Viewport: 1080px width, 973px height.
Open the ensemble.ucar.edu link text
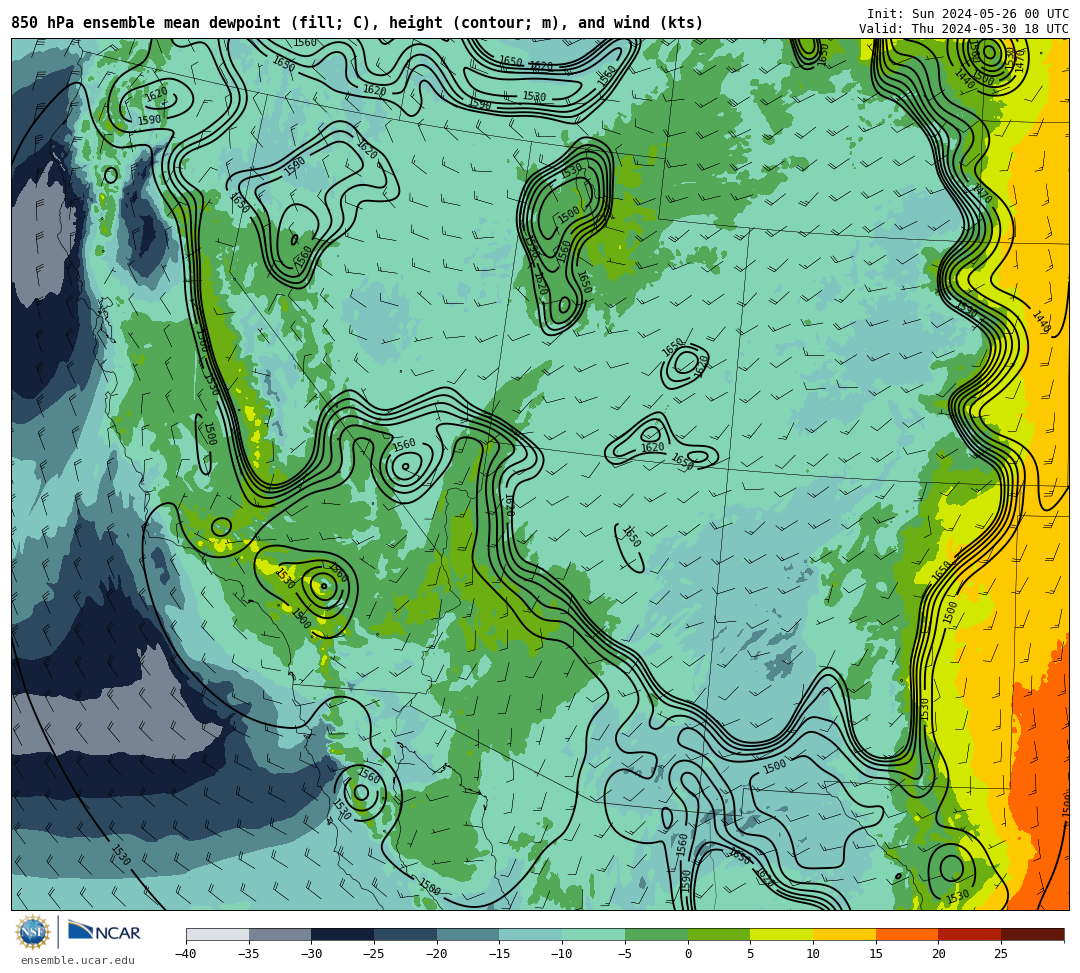click(77, 960)
